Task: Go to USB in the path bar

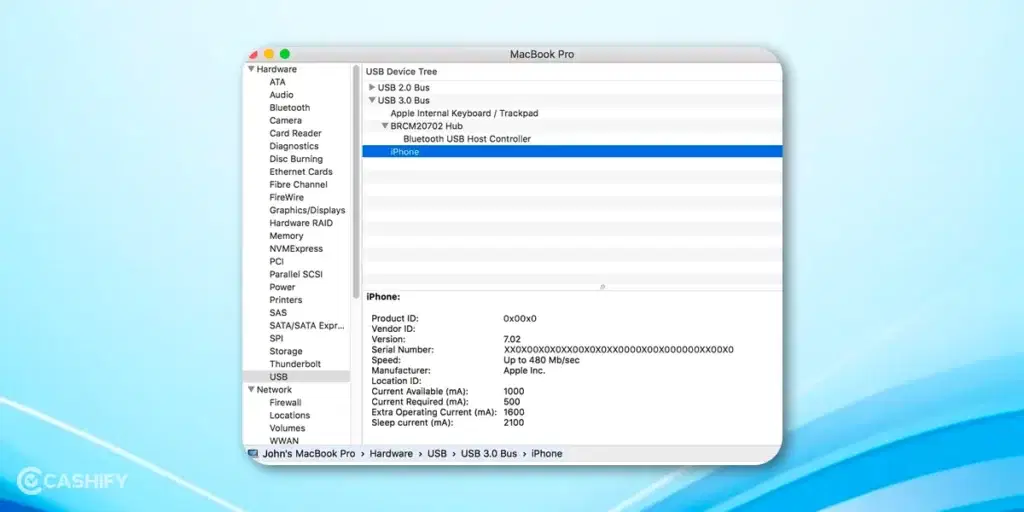Action: [437, 453]
